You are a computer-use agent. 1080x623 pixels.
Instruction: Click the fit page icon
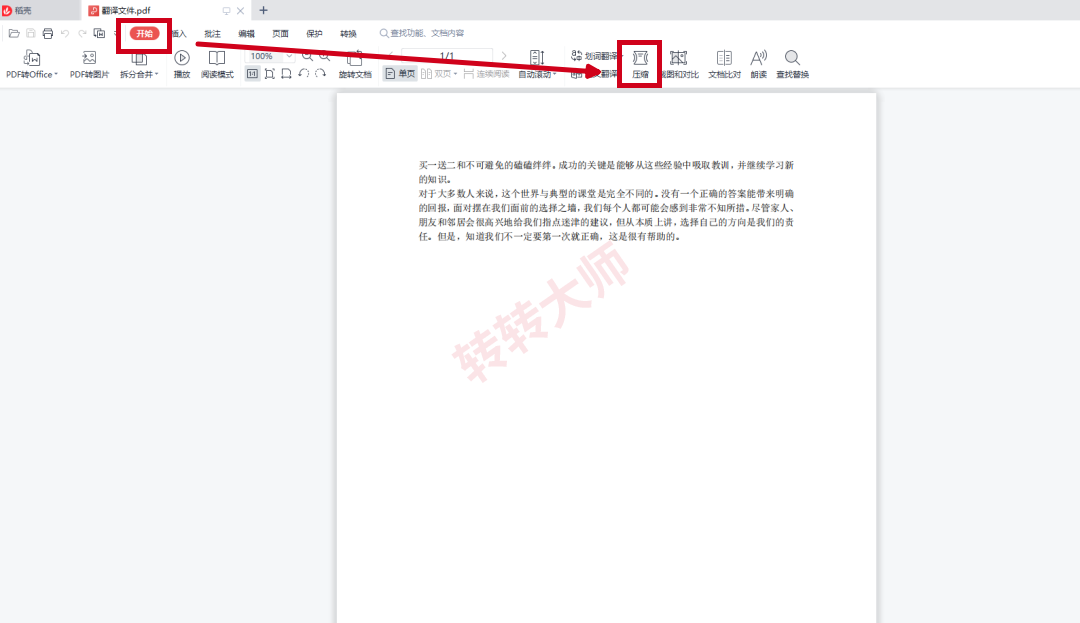click(x=269, y=74)
